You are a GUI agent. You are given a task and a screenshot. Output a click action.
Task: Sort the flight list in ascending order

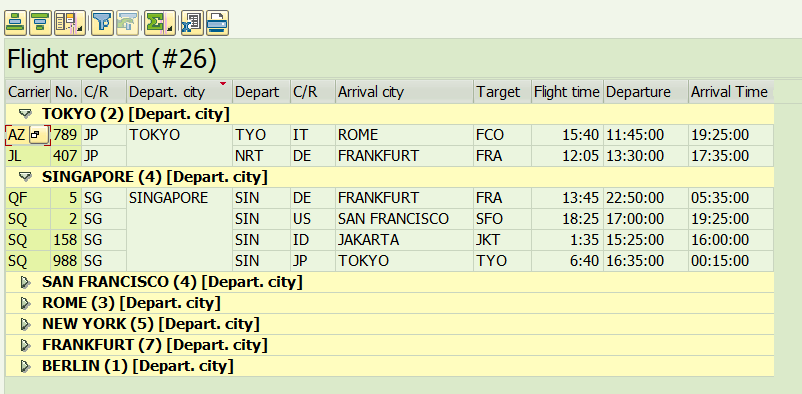click(x=15, y=23)
